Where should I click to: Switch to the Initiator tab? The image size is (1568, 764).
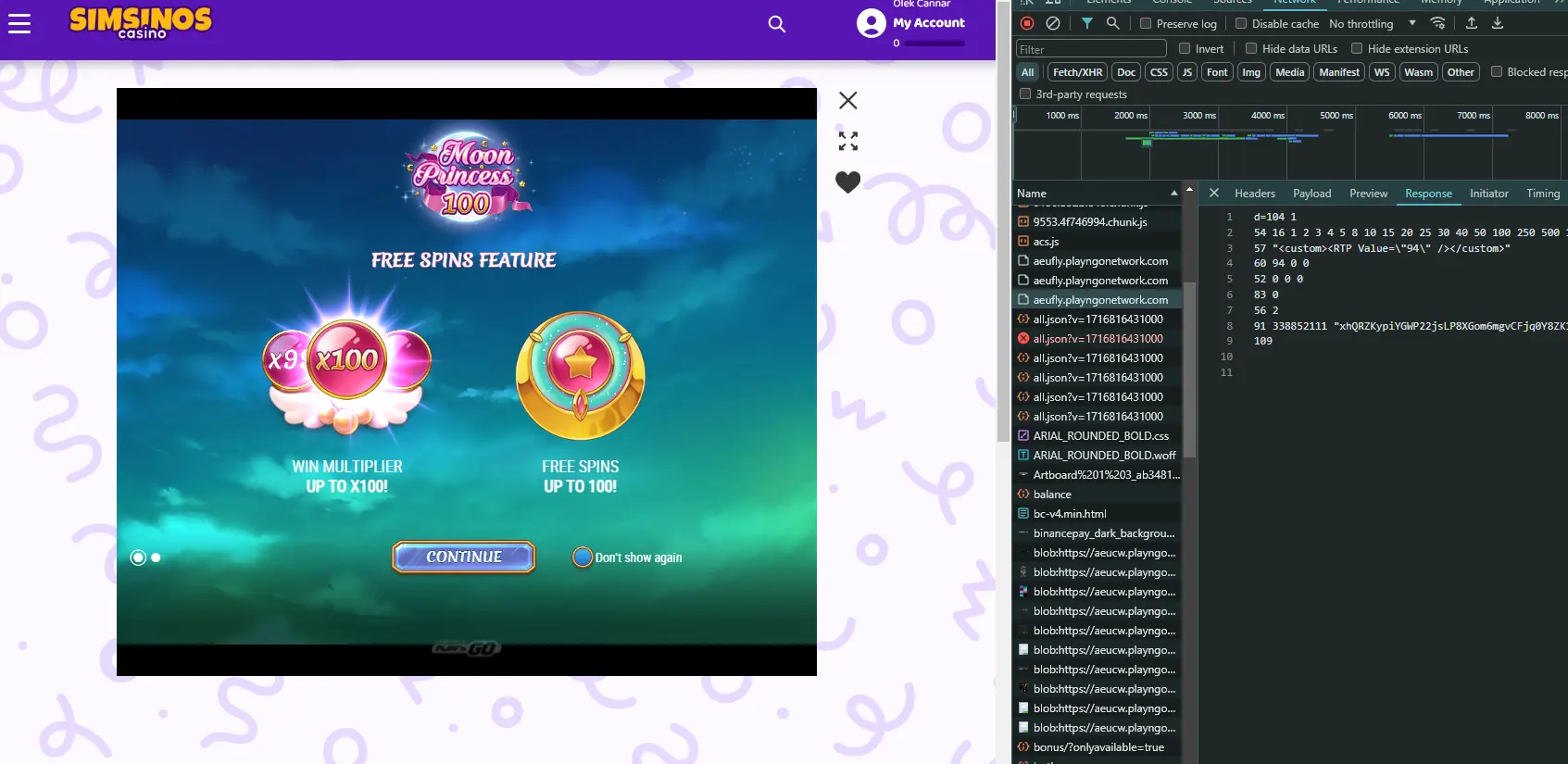tap(1489, 194)
